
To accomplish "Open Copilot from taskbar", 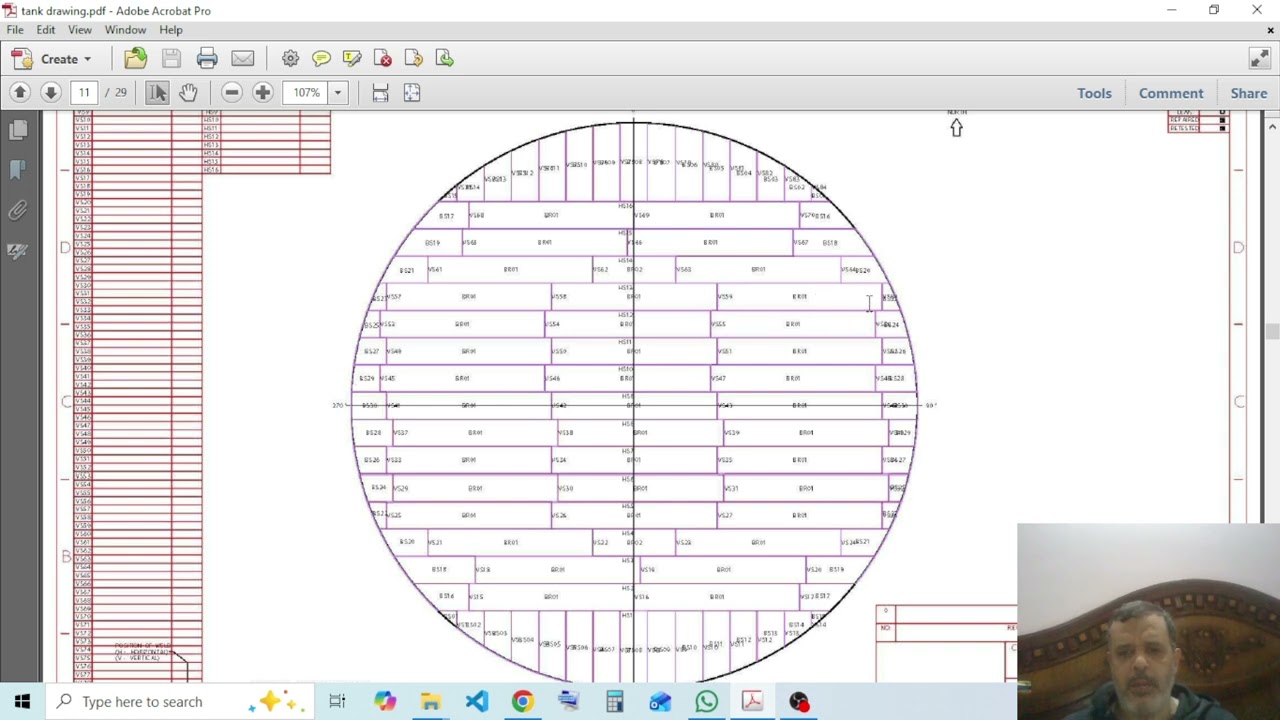I will [x=385, y=701].
